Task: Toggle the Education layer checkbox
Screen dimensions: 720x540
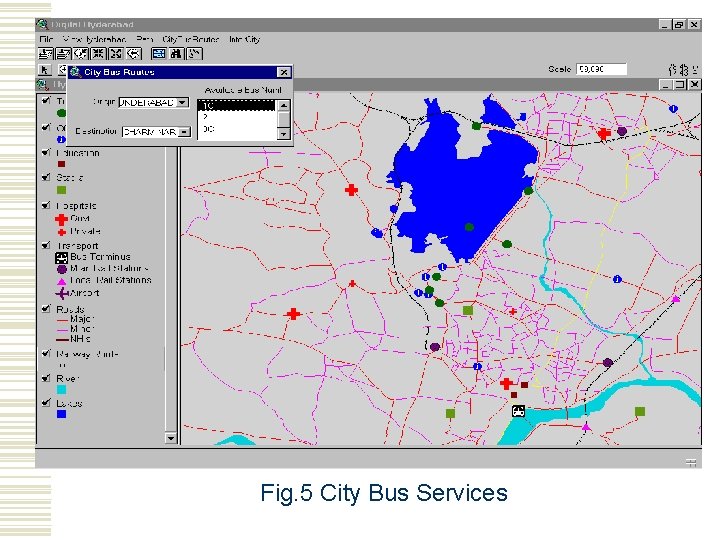Action: [x=46, y=152]
